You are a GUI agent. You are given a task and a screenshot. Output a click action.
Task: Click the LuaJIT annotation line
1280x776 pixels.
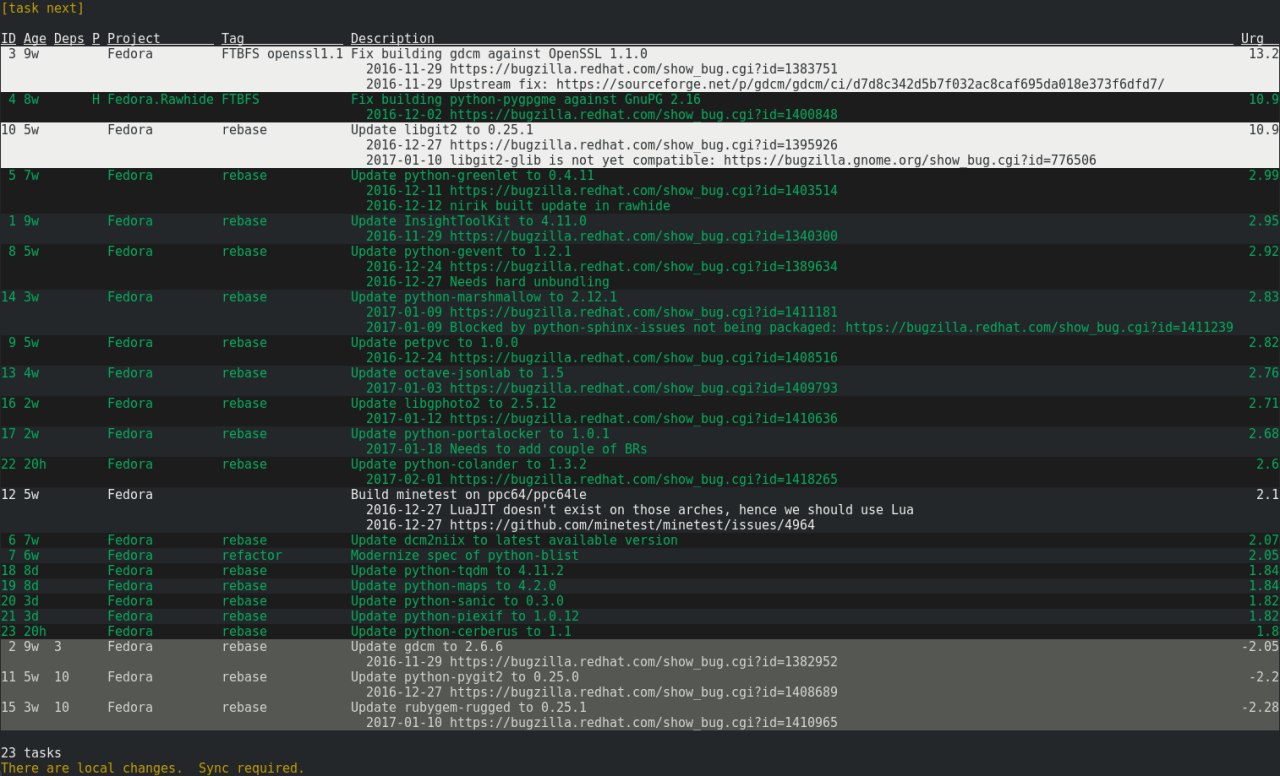(640, 510)
